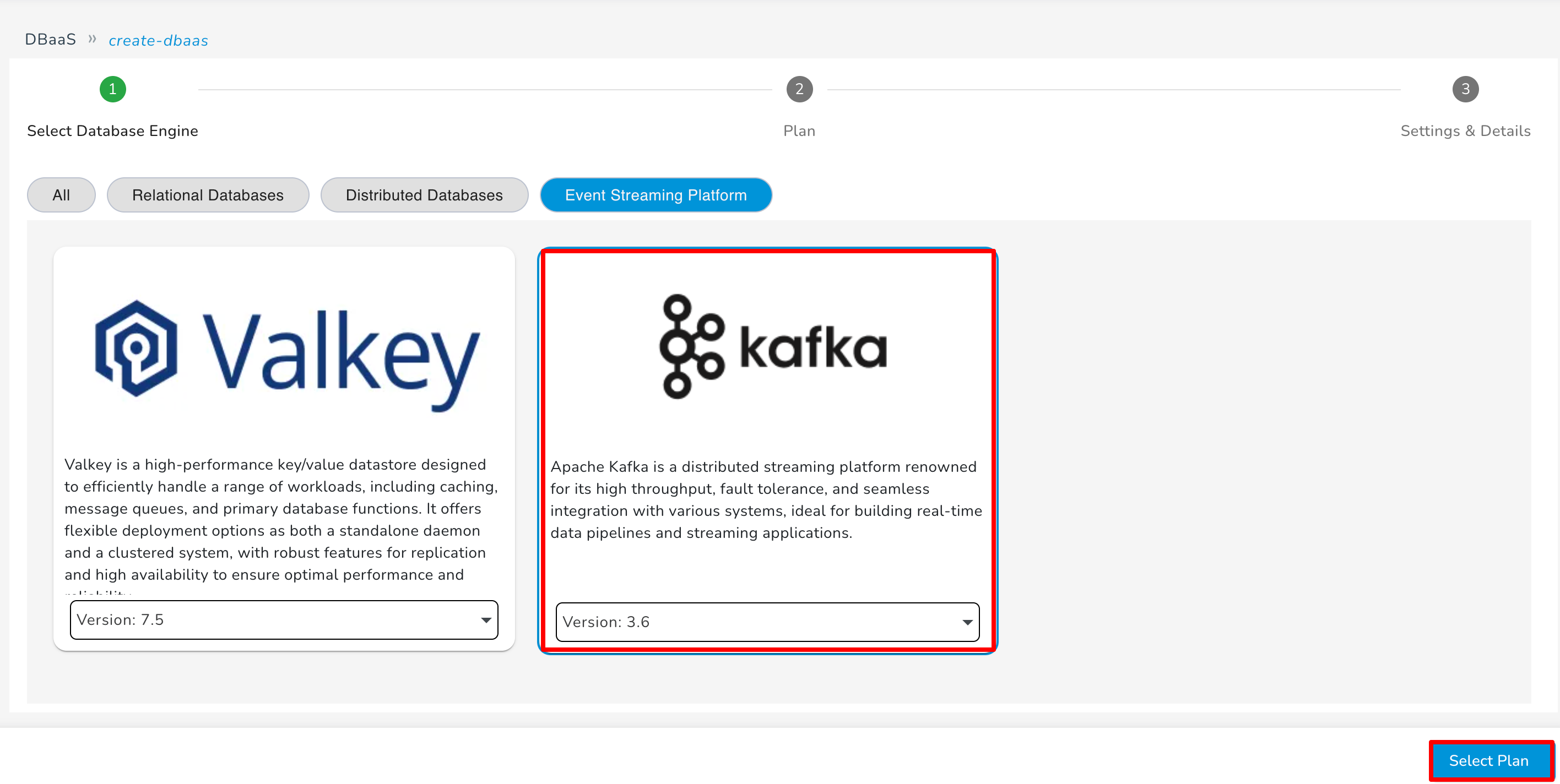Select the Kafka Version 3.6 dropdown
Screen dimensions: 1560x784
[766, 622]
